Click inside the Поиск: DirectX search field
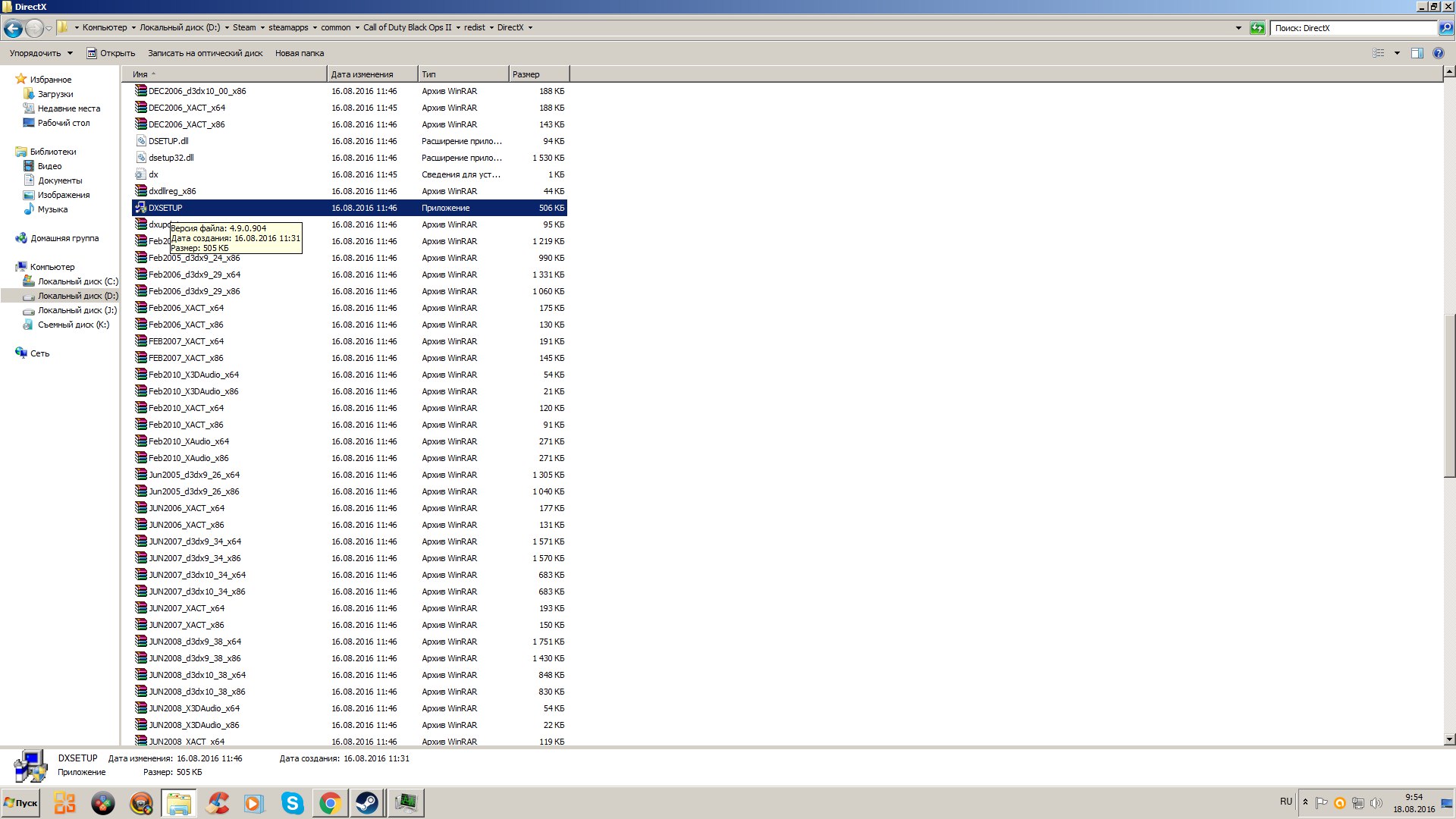The image size is (1456, 819). (1354, 28)
